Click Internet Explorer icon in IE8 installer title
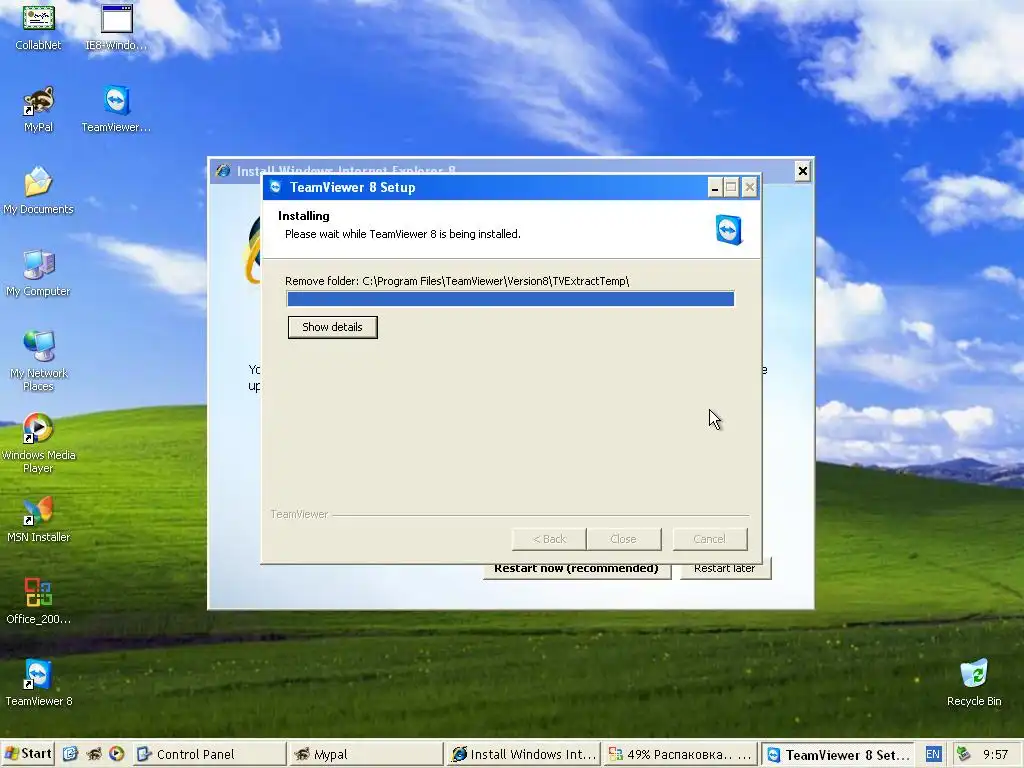 223,170
